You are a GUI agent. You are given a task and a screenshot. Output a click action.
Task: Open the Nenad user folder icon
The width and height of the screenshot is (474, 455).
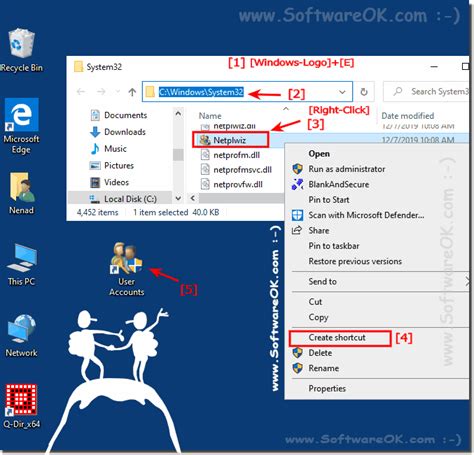click(21, 193)
